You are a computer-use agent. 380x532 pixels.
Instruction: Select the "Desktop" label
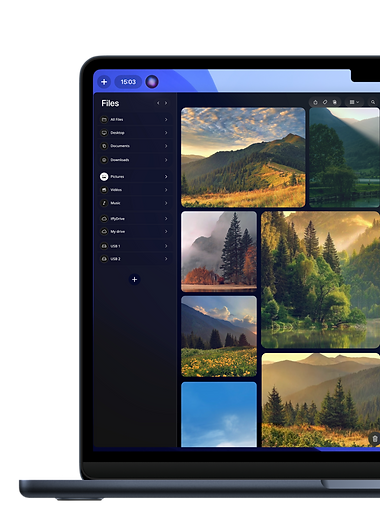point(117,133)
